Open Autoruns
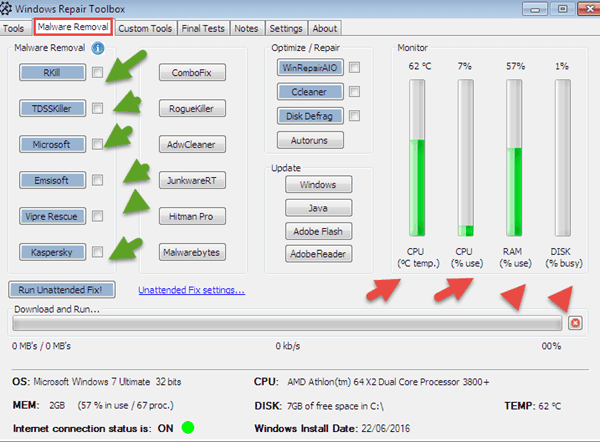Image resolution: width=600 pixels, height=442 pixels. tap(310, 140)
